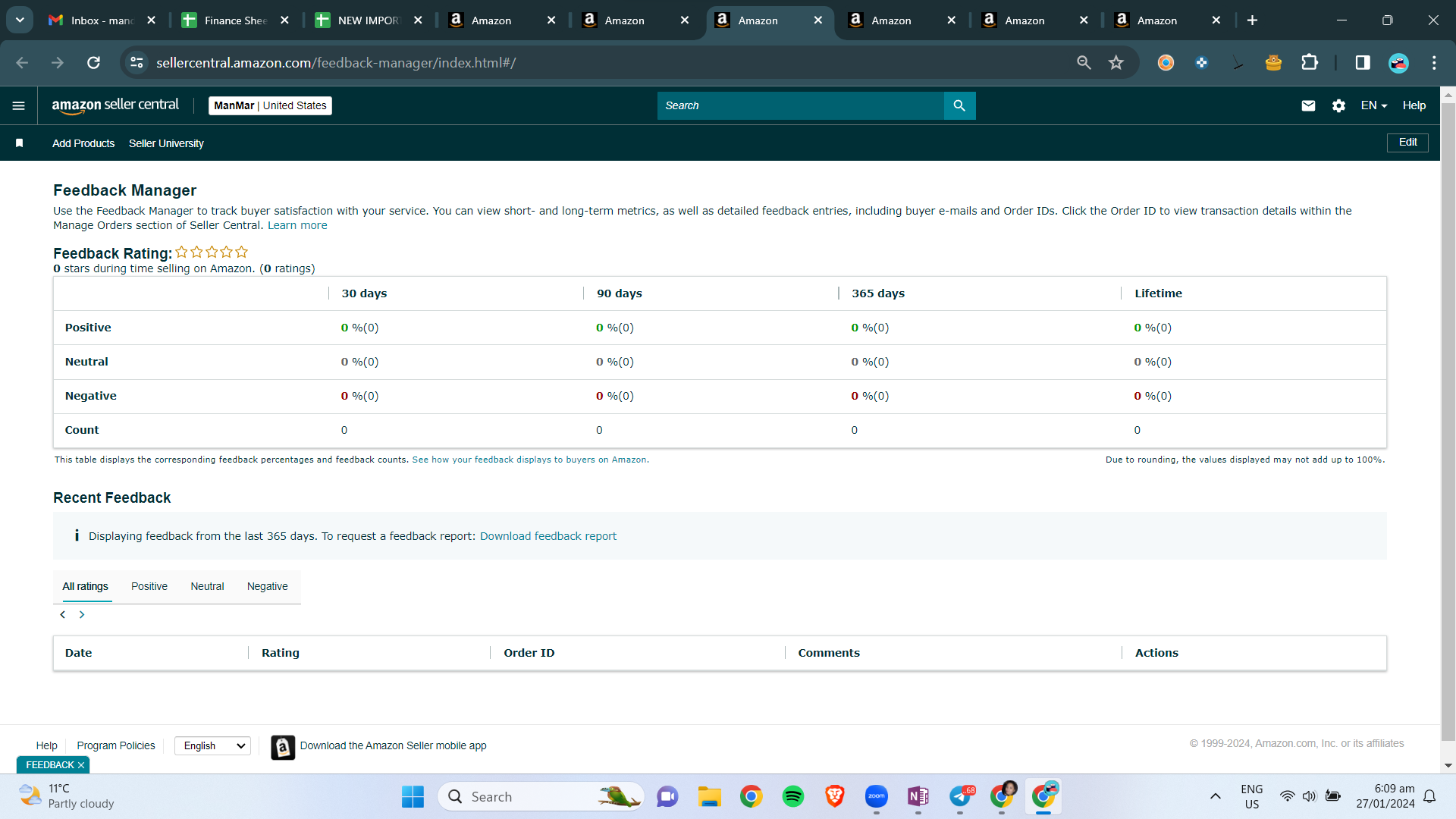
Task: Open the notification bell in the taskbar
Action: click(1429, 796)
